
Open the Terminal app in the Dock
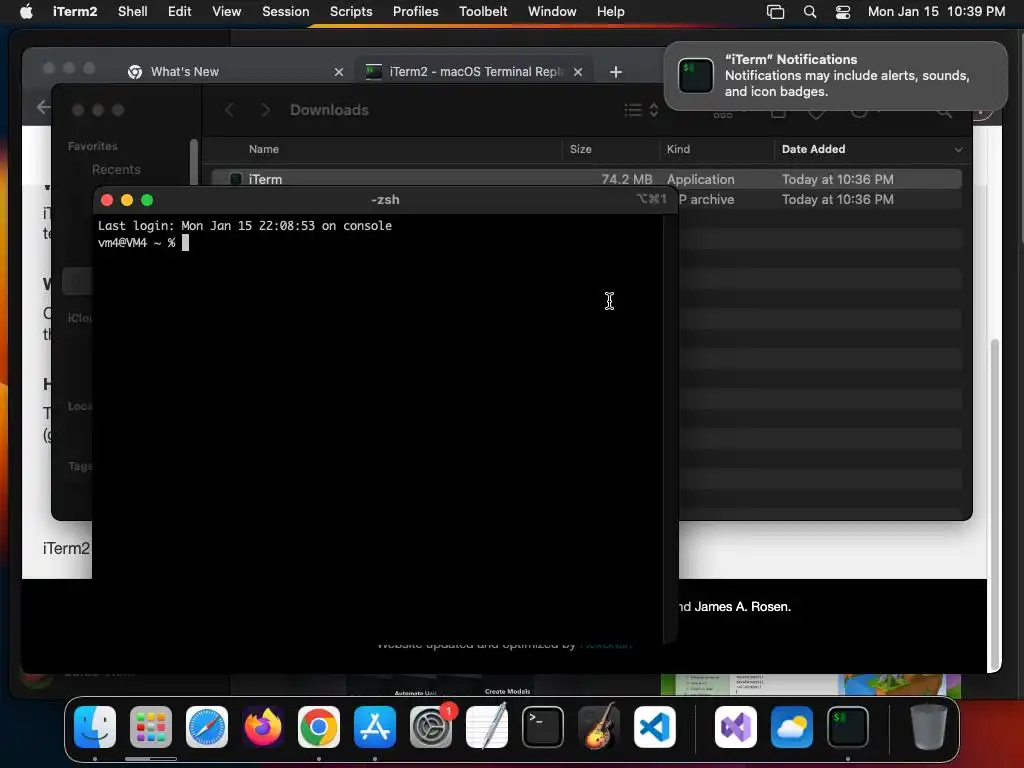click(x=543, y=727)
